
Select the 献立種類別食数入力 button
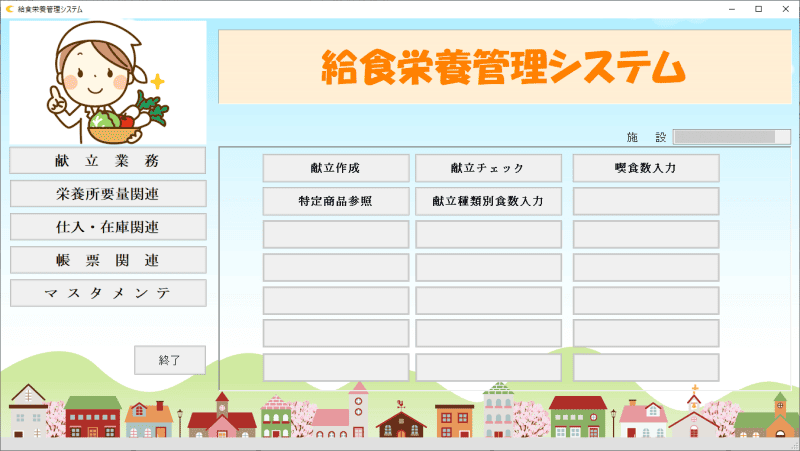(x=488, y=201)
